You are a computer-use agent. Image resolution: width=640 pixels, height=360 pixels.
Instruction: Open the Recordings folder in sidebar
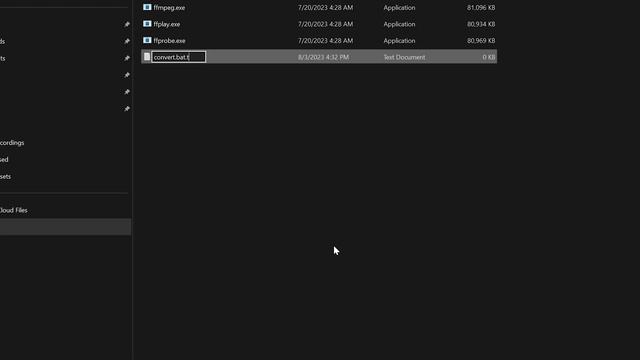[x=12, y=143]
